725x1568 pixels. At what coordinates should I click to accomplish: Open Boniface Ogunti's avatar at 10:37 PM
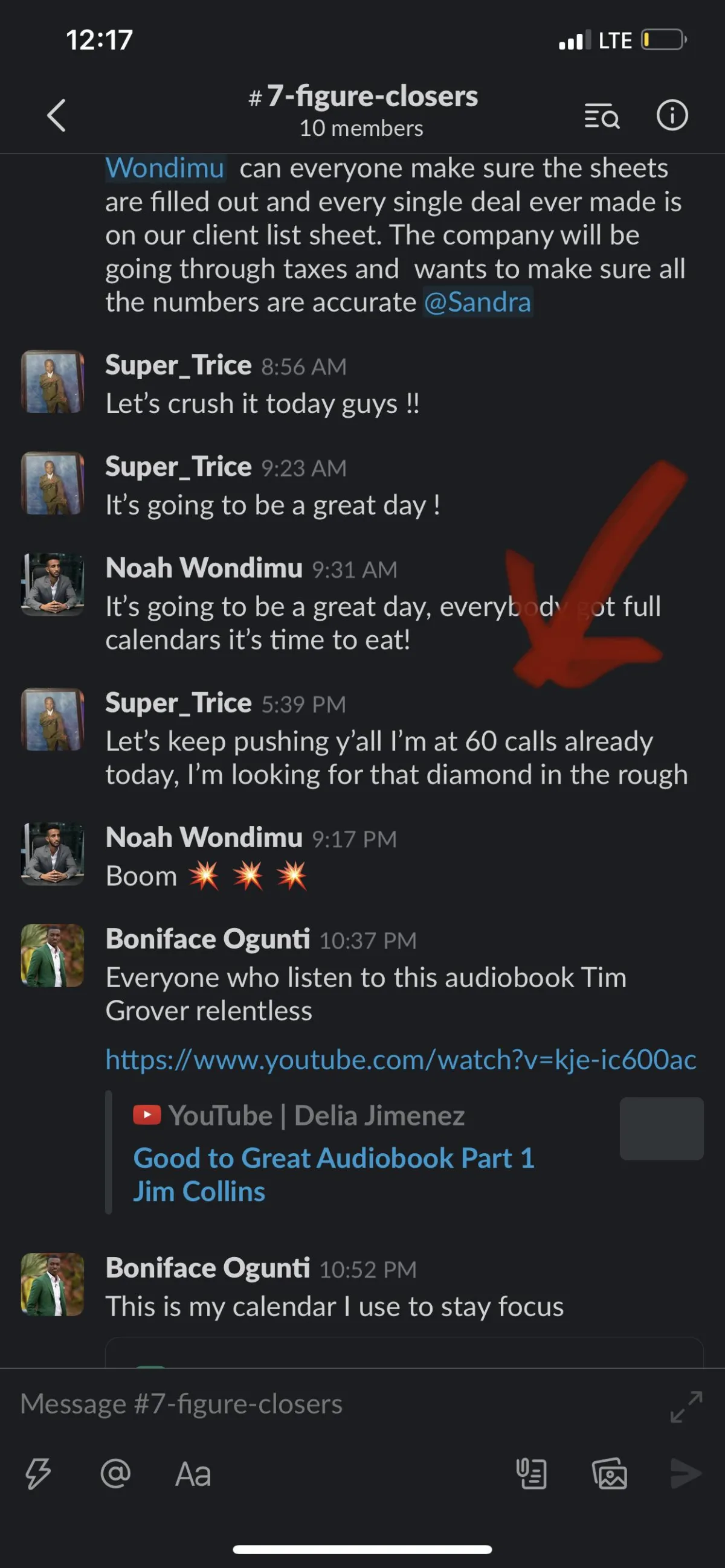point(53,955)
